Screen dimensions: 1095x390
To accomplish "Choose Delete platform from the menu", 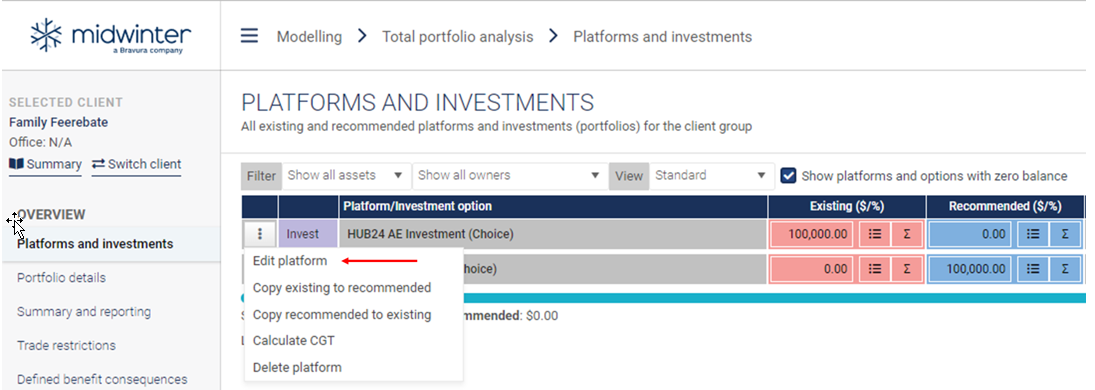I will [297, 368].
